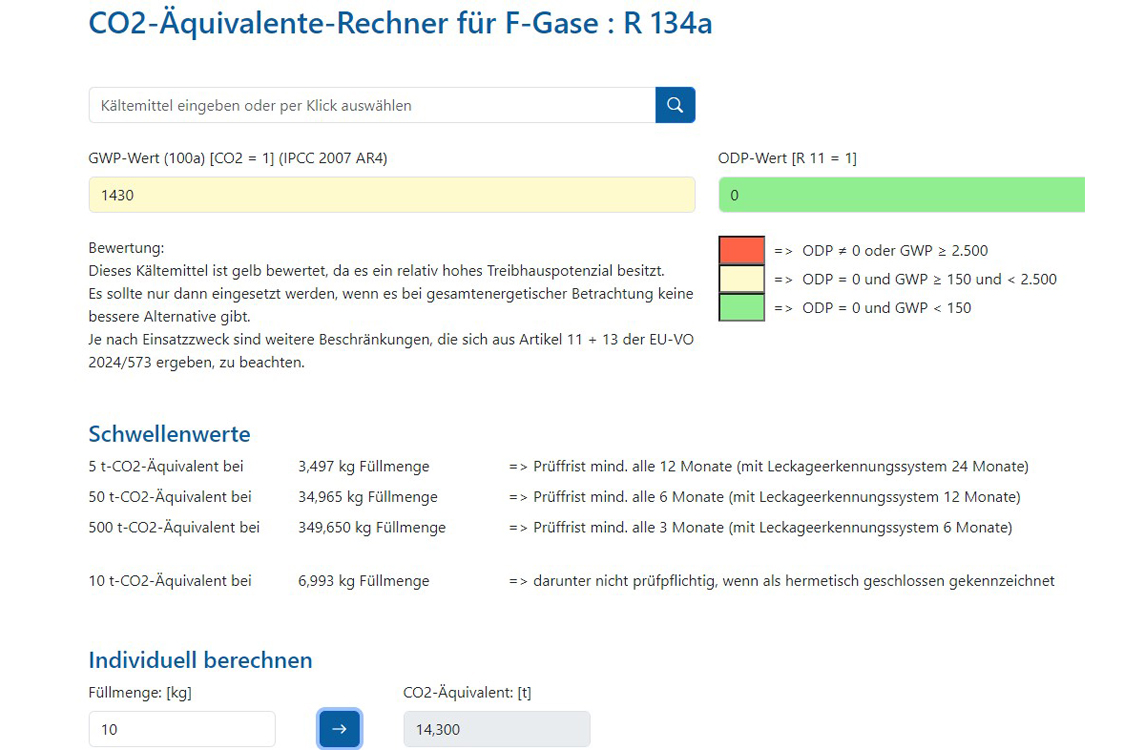1144x750 pixels.
Task: Click 'Dieses Kältemittel ist gelb bewertet' sentence
Action: pos(376,271)
